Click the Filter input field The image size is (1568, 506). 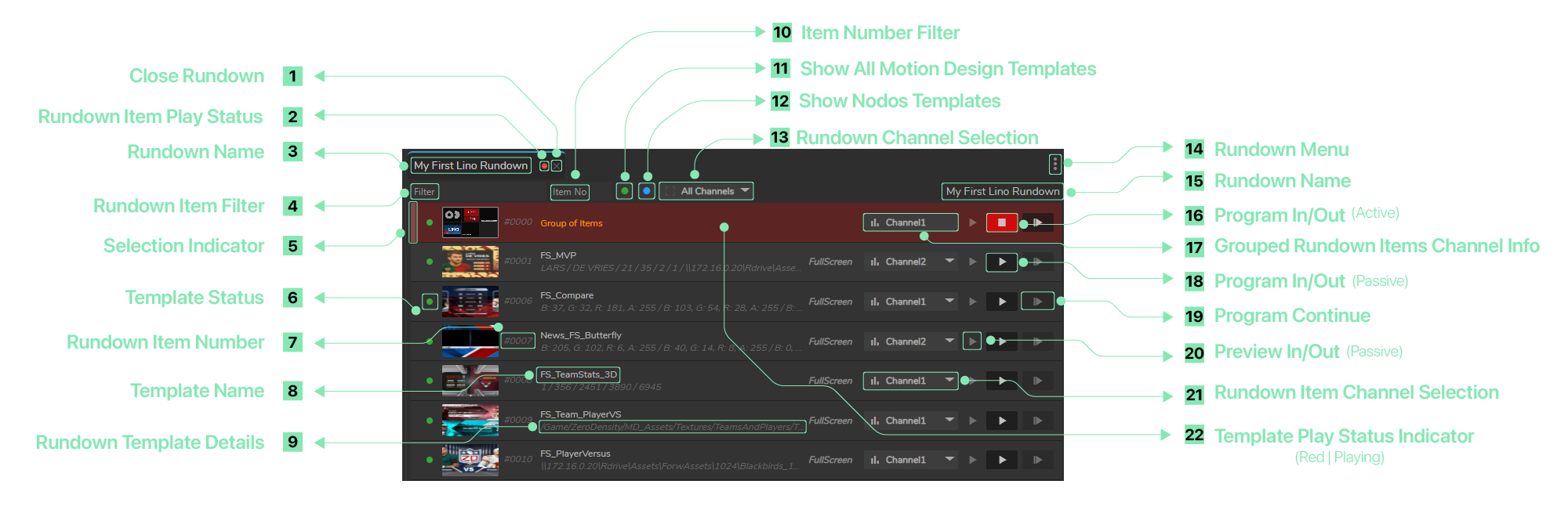tap(424, 192)
